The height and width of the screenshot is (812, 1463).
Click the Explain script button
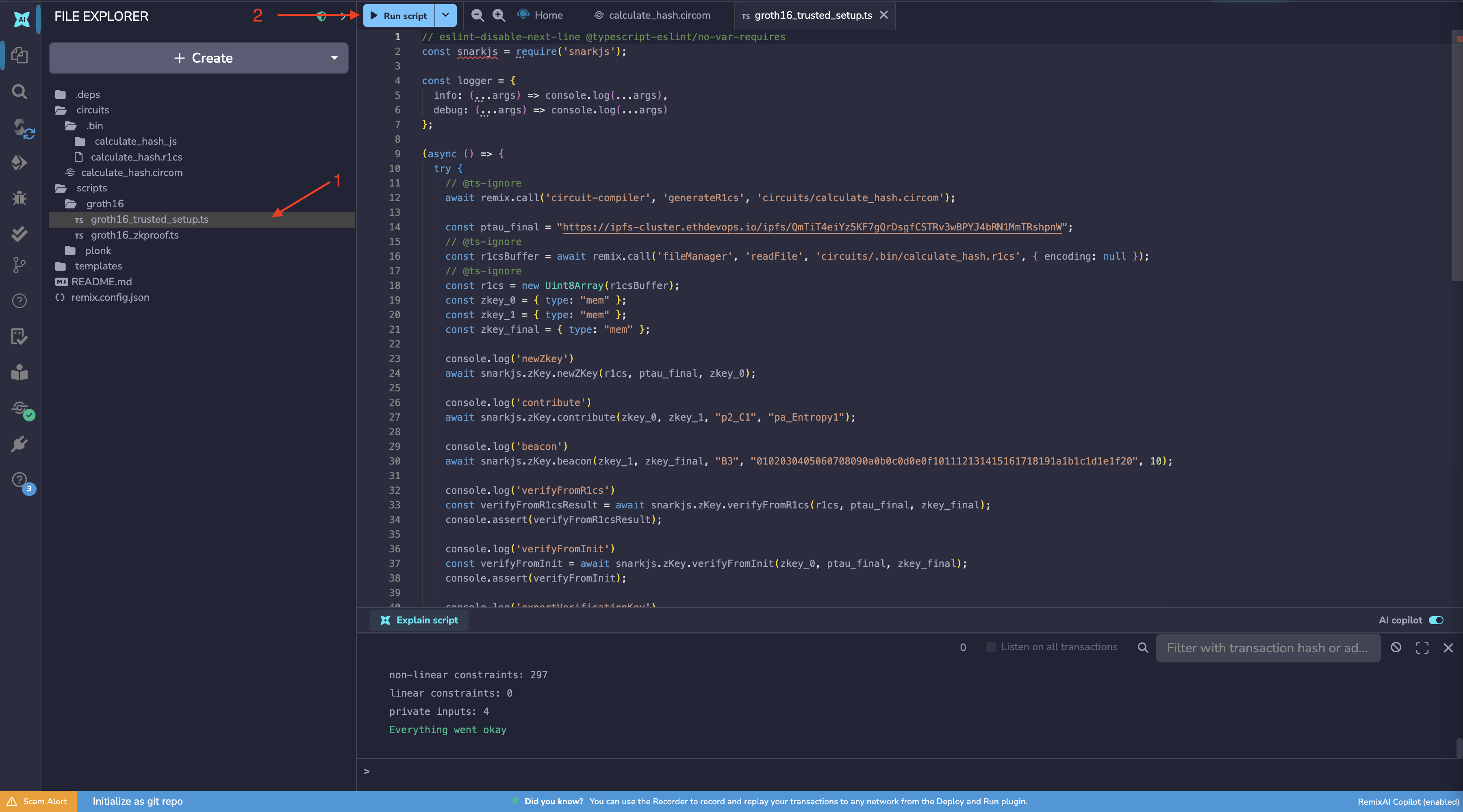coord(419,620)
